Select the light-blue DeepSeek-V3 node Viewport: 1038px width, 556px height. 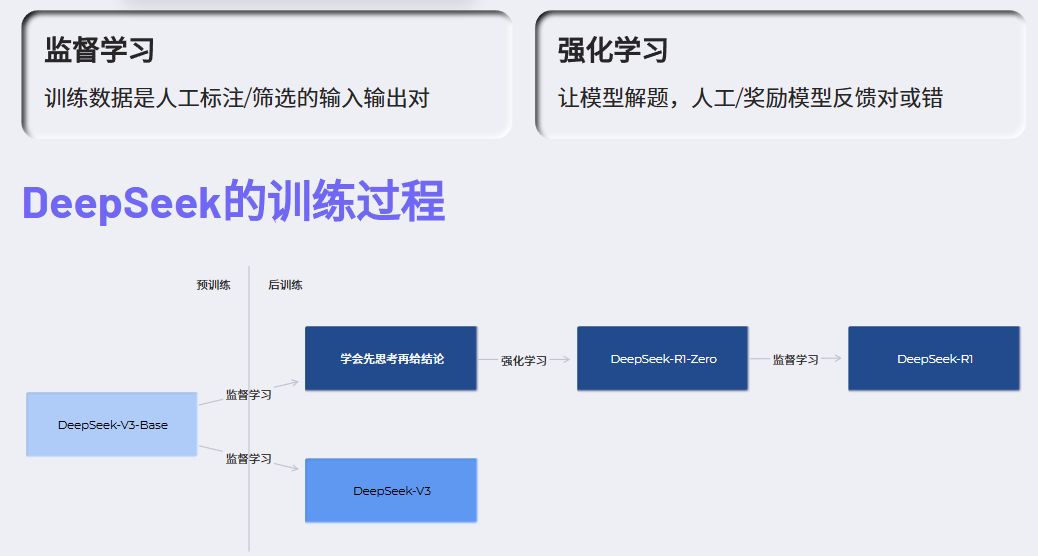pyautogui.click(x=391, y=490)
